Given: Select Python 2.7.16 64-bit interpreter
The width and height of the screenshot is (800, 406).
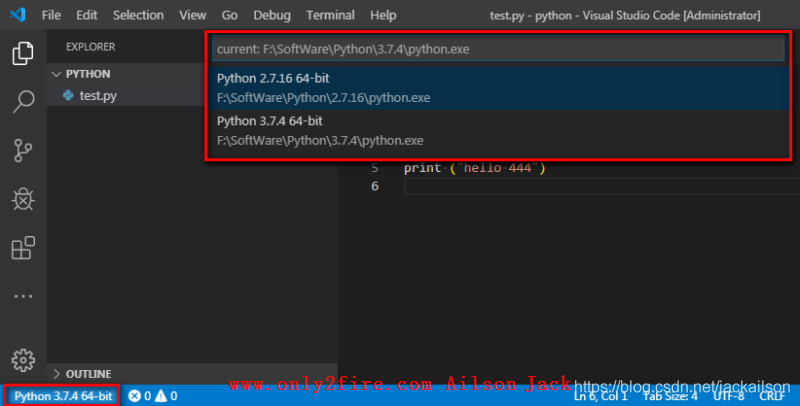Looking at the screenshot, I should (x=498, y=88).
